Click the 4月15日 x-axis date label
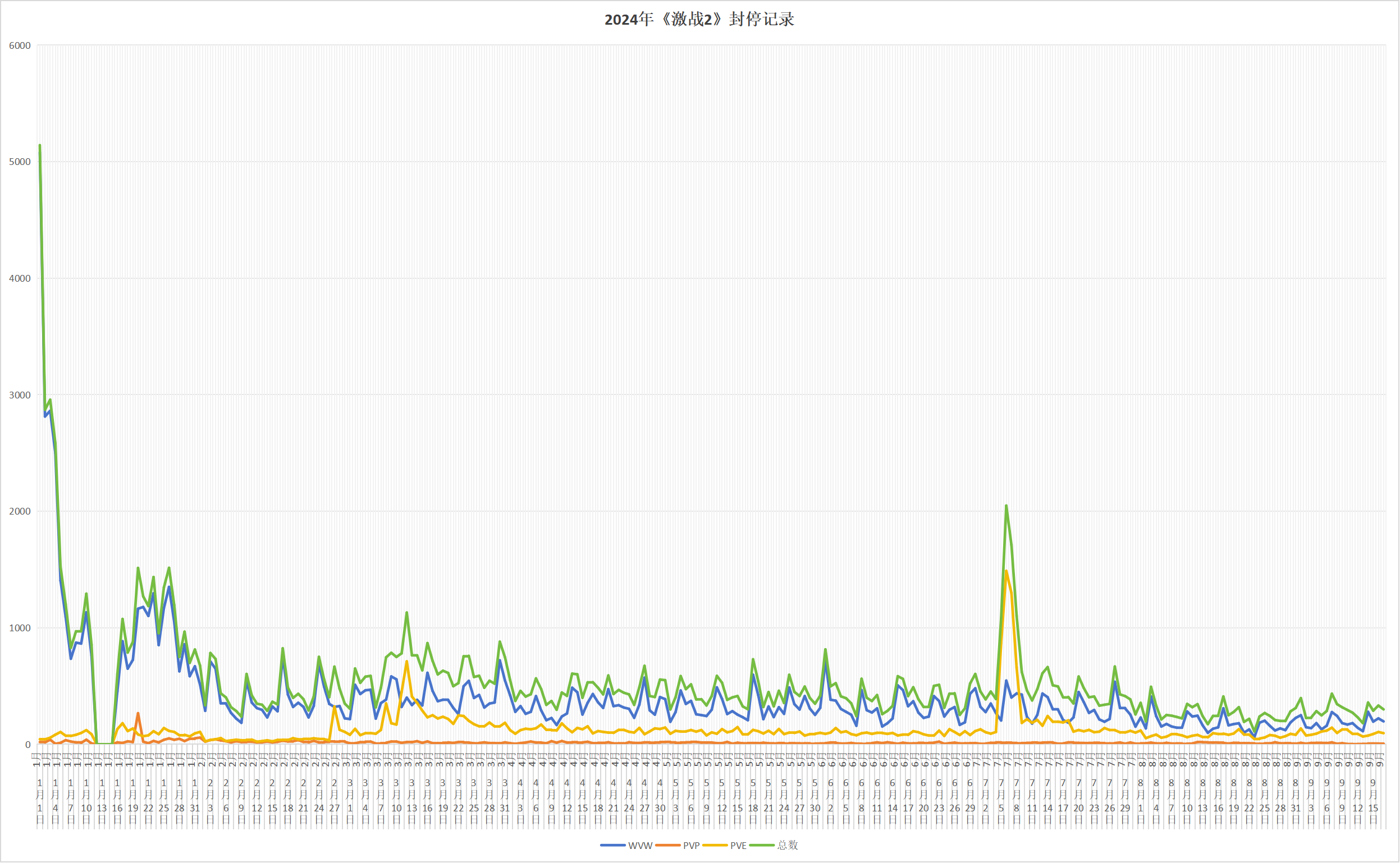Image resolution: width=1400 pixels, height=863 pixels. tap(582, 802)
